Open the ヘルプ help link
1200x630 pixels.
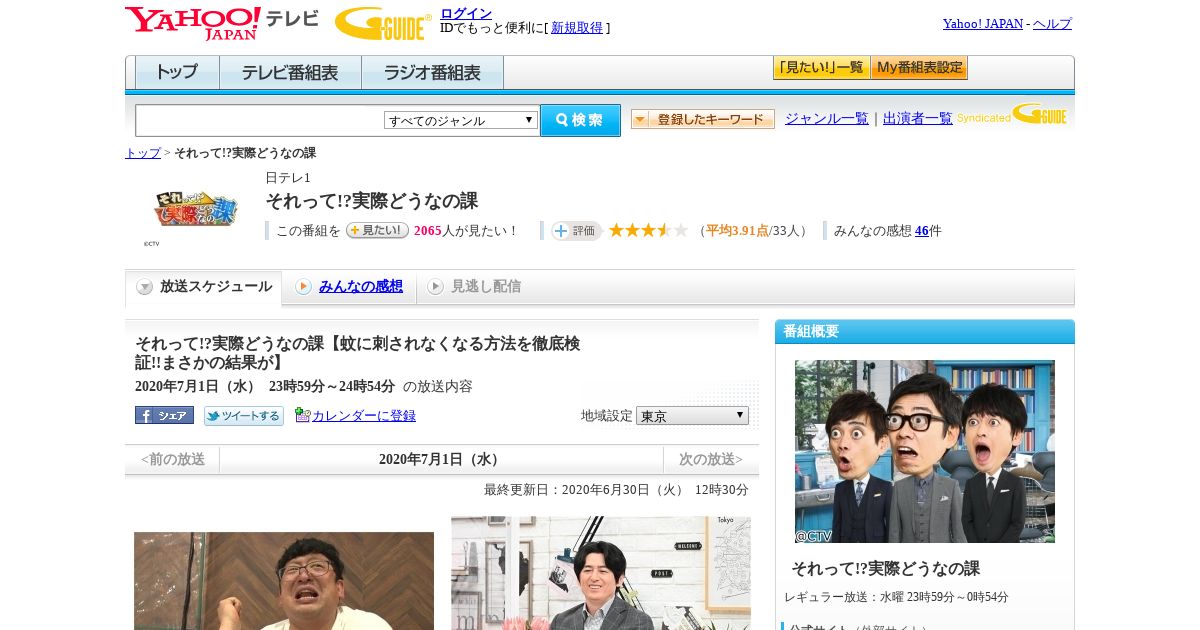1052,24
